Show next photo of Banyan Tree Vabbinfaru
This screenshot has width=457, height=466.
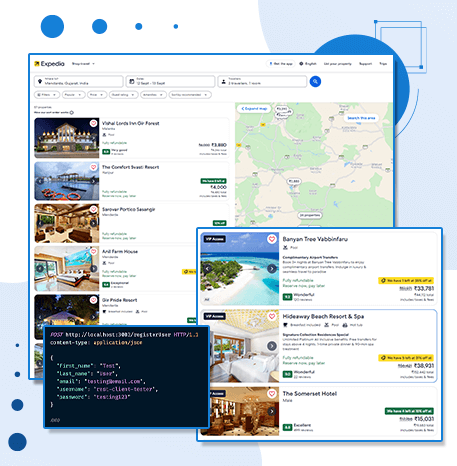[272, 268]
